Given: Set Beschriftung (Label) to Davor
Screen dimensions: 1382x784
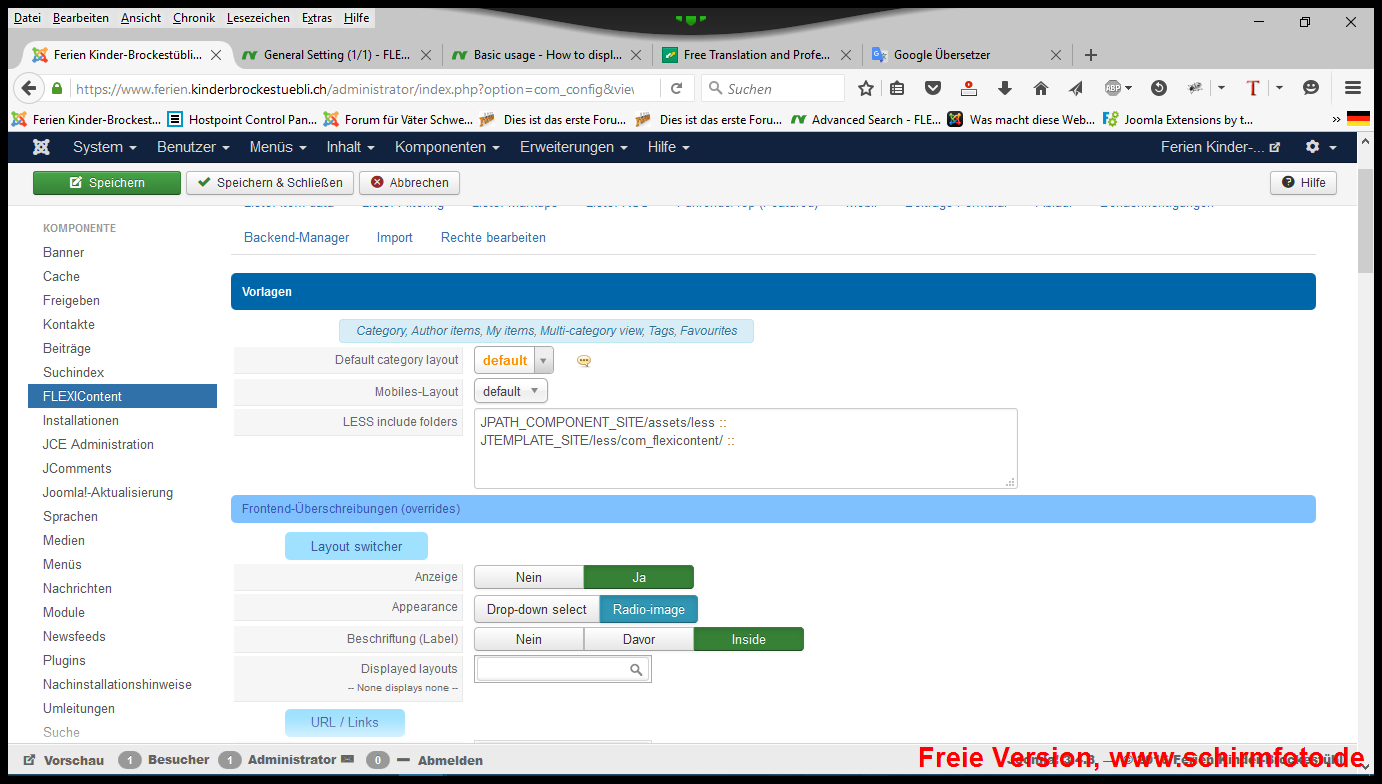Looking at the screenshot, I should 639,639.
